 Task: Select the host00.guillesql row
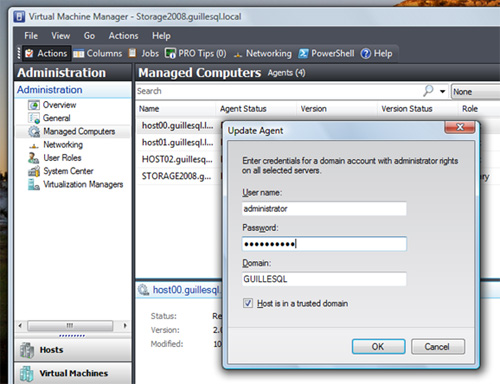coord(178,126)
